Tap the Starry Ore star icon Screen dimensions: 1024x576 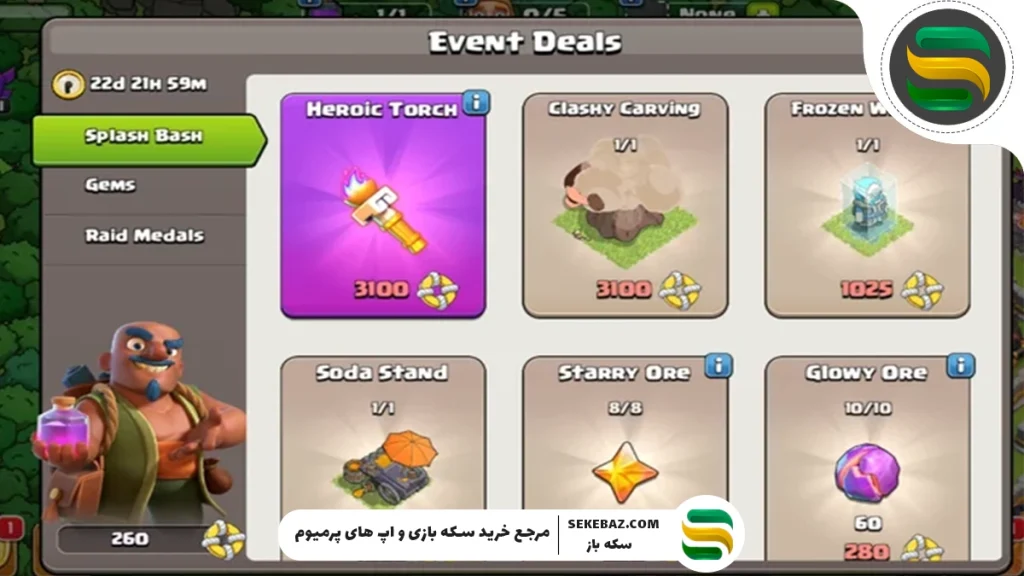625,472
